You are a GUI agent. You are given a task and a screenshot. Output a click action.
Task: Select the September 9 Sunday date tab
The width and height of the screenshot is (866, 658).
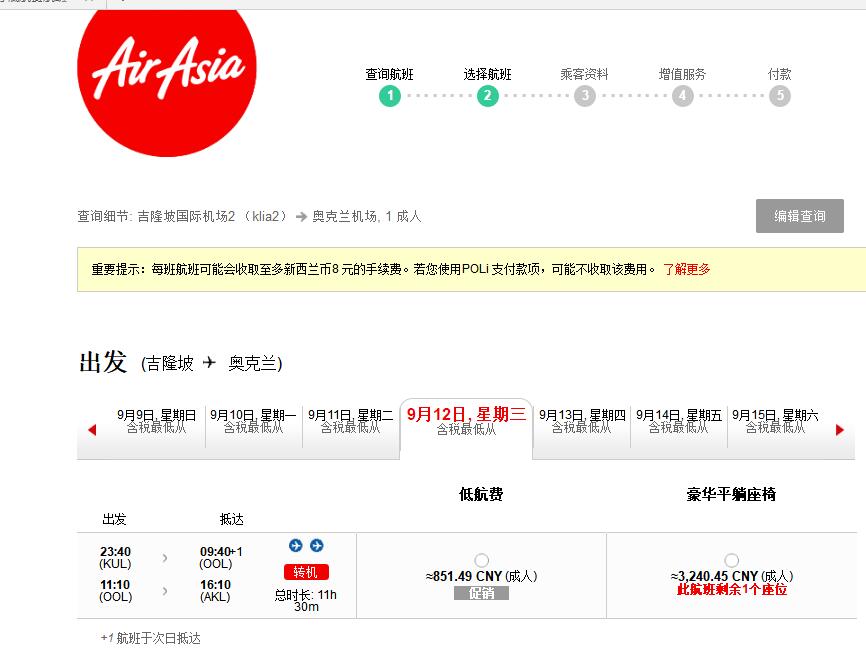pos(157,421)
